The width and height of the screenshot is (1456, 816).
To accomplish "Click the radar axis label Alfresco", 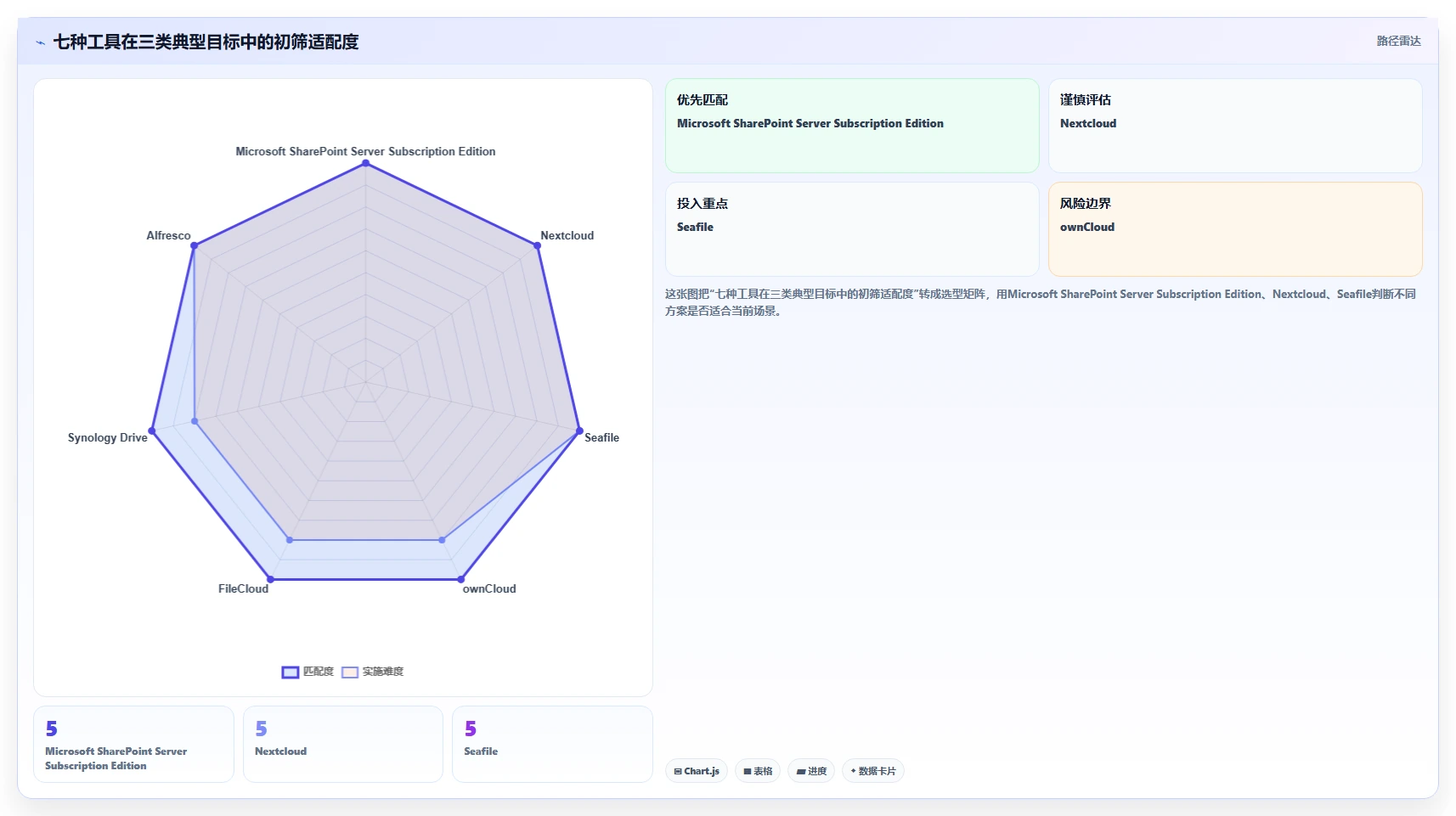I will tap(168, 235).
